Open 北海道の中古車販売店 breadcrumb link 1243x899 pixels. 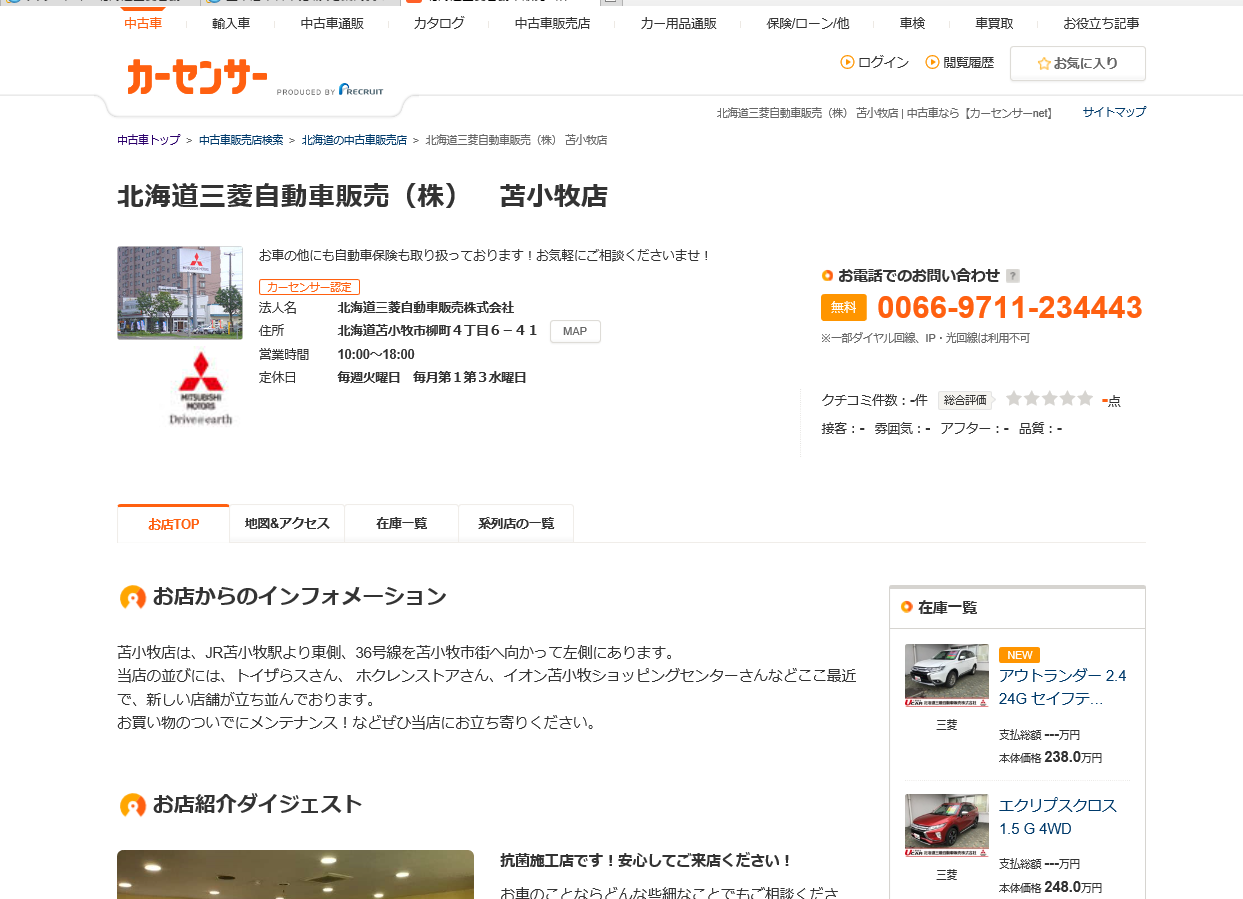354,140
